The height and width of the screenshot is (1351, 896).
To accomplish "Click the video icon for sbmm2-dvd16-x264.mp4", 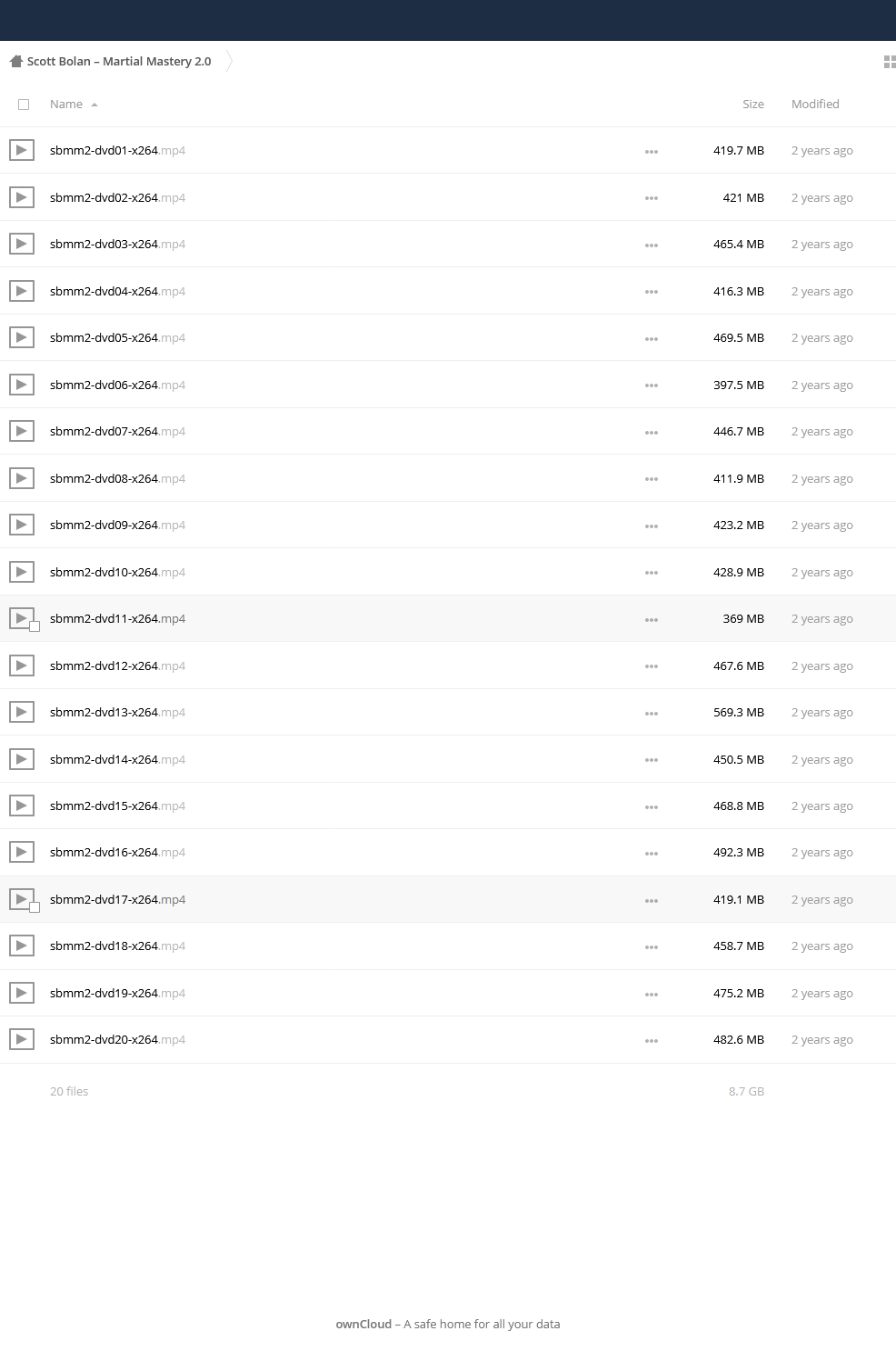I will coord(22,852).
